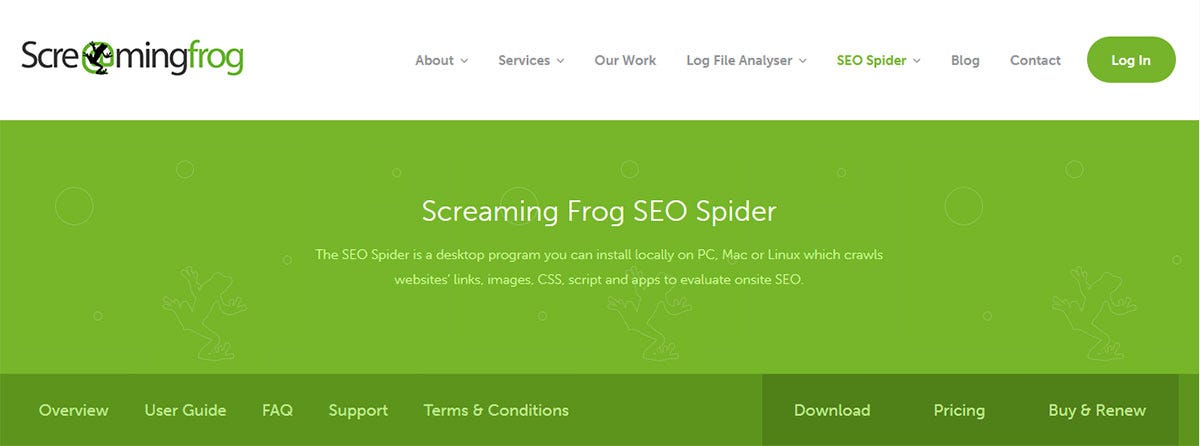This screenshot has height=446, width=1200.
Task: Click the Buy & Renew link
Action: [x=1097, y=410]
